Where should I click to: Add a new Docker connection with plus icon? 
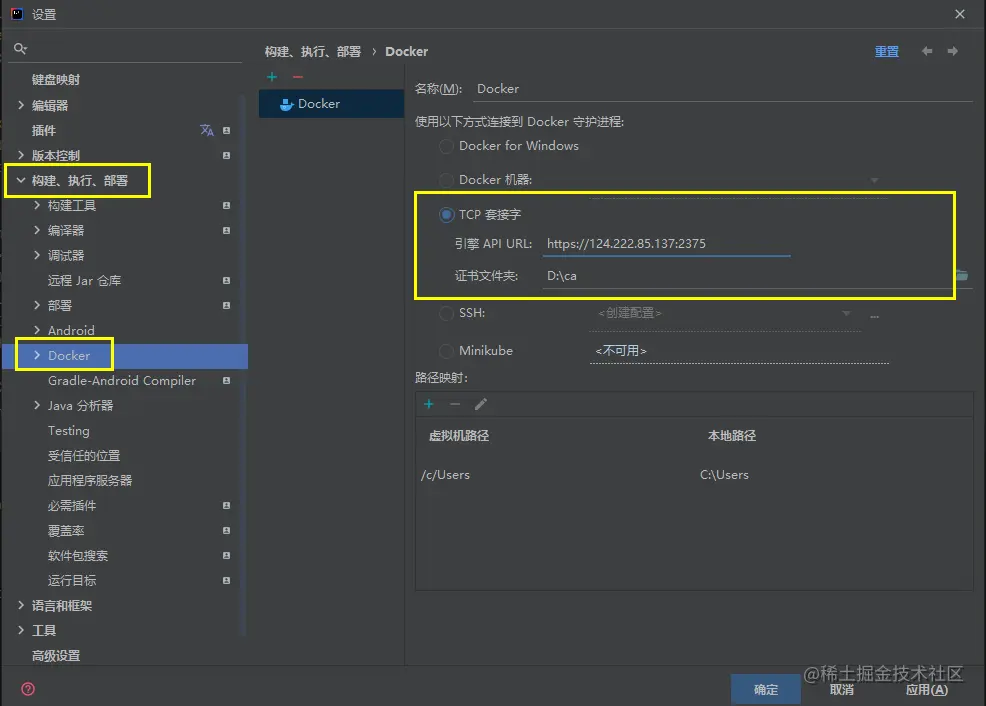point(272,77)
